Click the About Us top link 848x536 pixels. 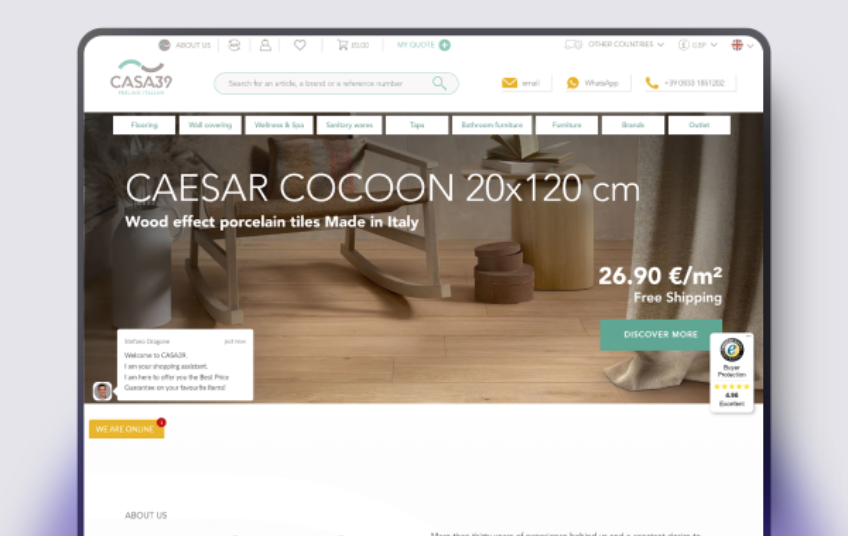(193, 45)
